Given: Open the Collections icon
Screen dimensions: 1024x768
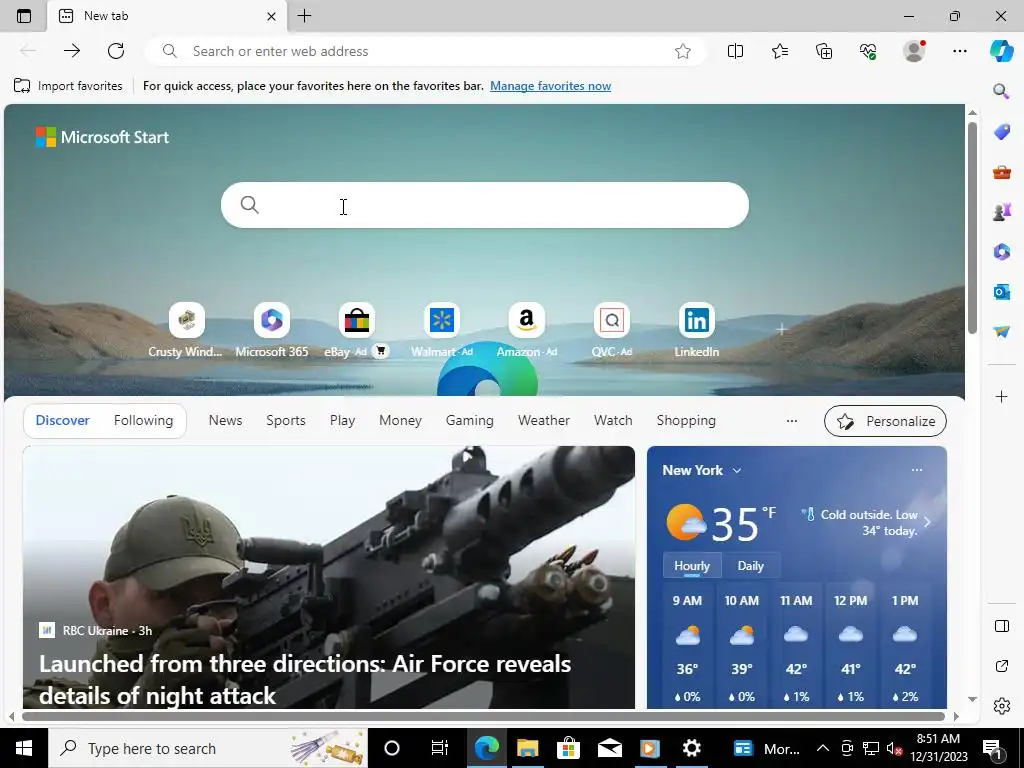Looking at the screenshot, I should point(824,51).
